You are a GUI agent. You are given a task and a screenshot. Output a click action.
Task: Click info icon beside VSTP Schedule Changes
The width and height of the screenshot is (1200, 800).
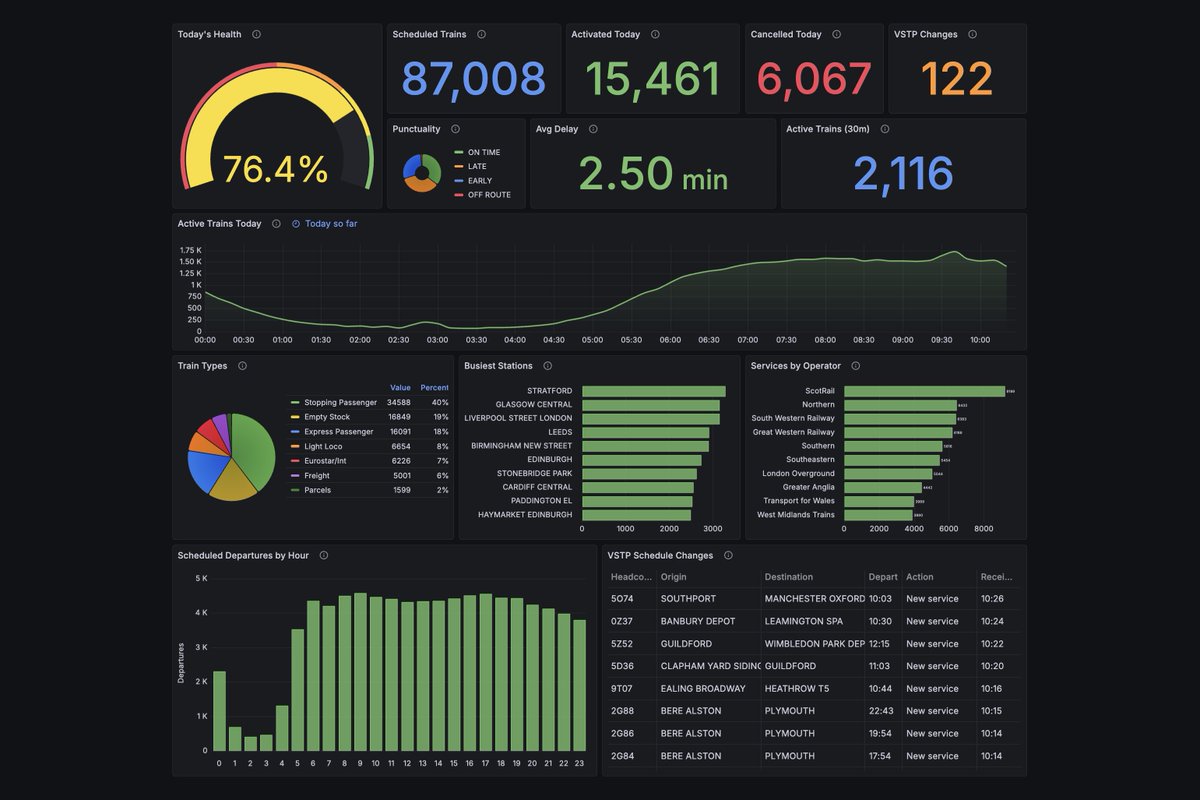pyautogui.click(x=728, y=555)
